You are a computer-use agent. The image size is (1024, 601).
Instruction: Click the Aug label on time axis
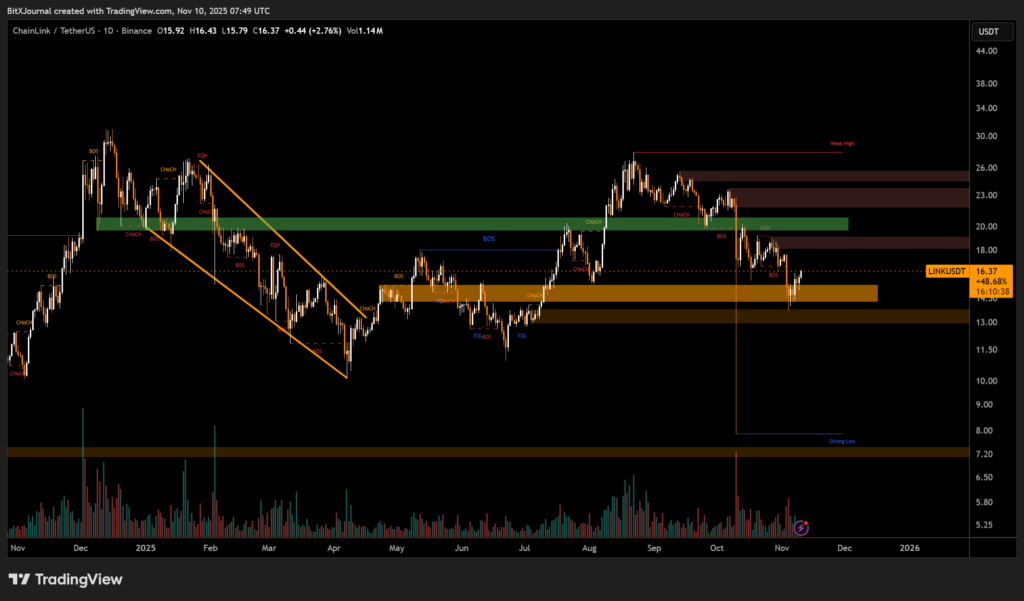(x=588, y=548)
